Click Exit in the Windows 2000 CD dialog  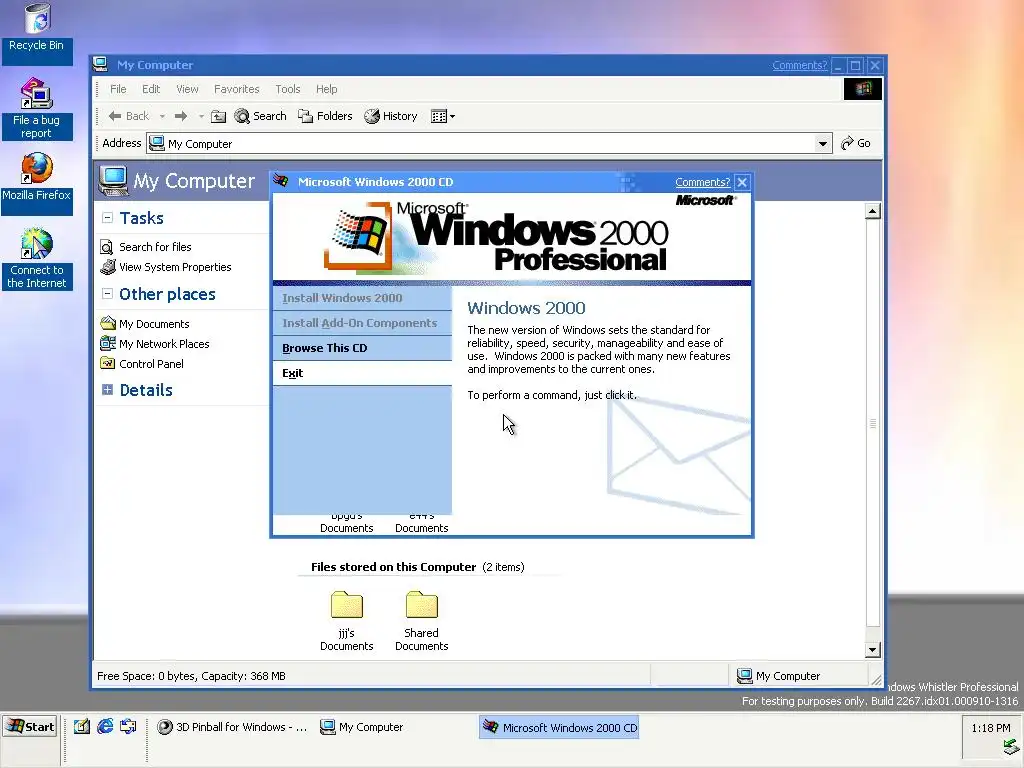point(362,373)
